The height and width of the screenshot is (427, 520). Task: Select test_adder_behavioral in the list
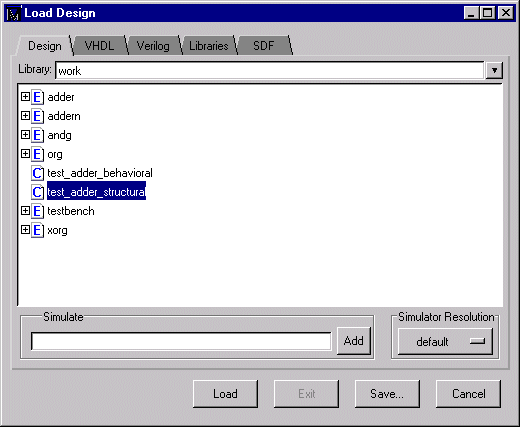click(x=100, y=173)
